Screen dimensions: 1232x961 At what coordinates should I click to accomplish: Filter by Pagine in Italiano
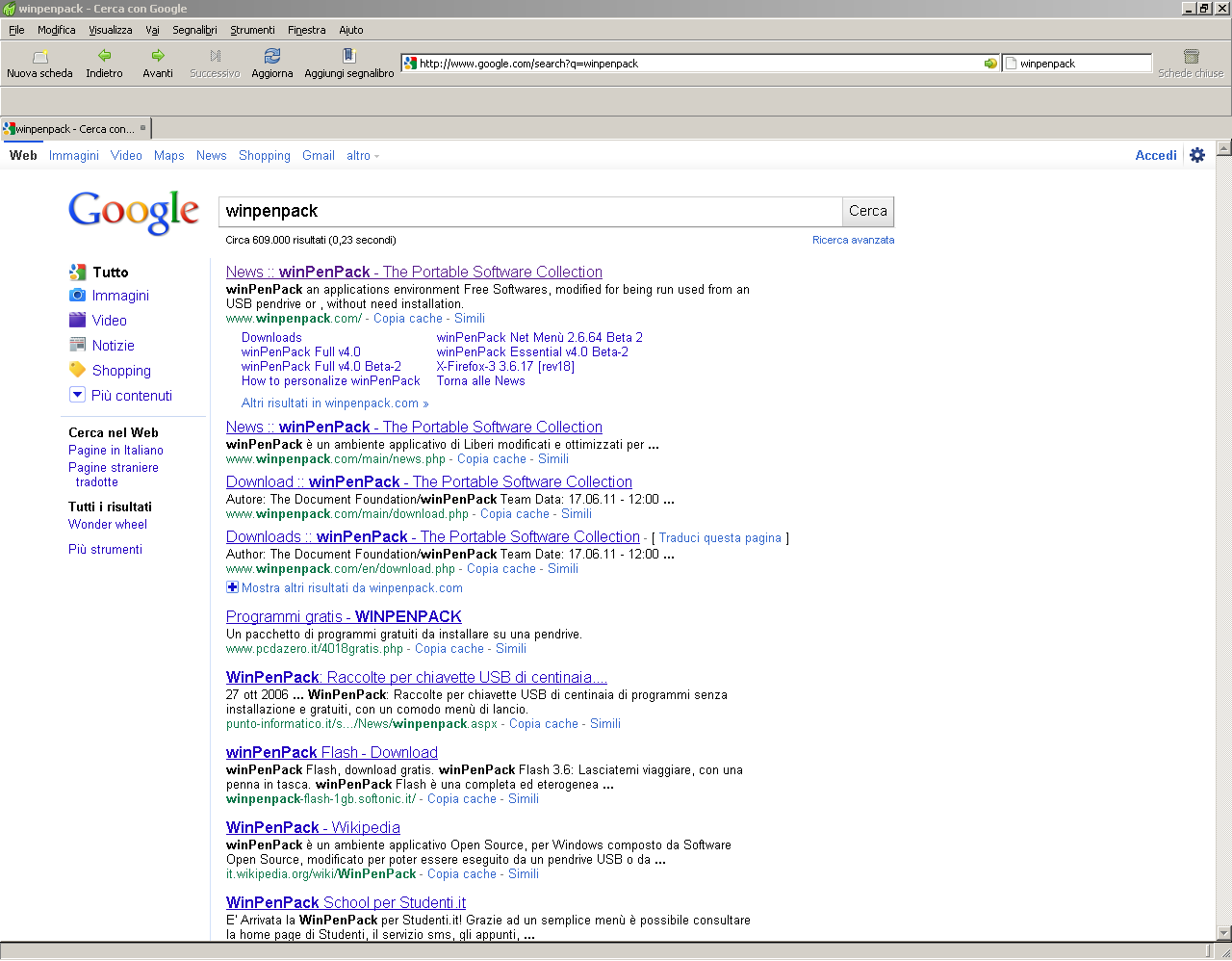click(115, 451)
